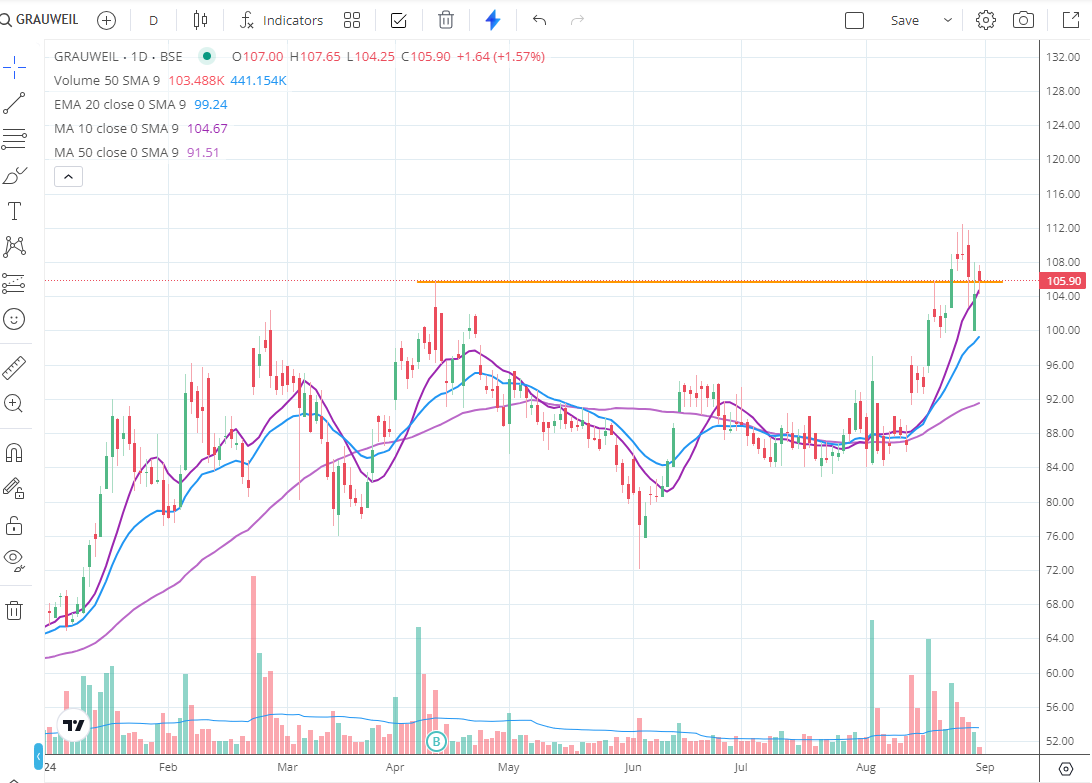The image size is (1092, 783).
Task: Toggle stay in drawing mode pencil lock
Action: [14, 488]
